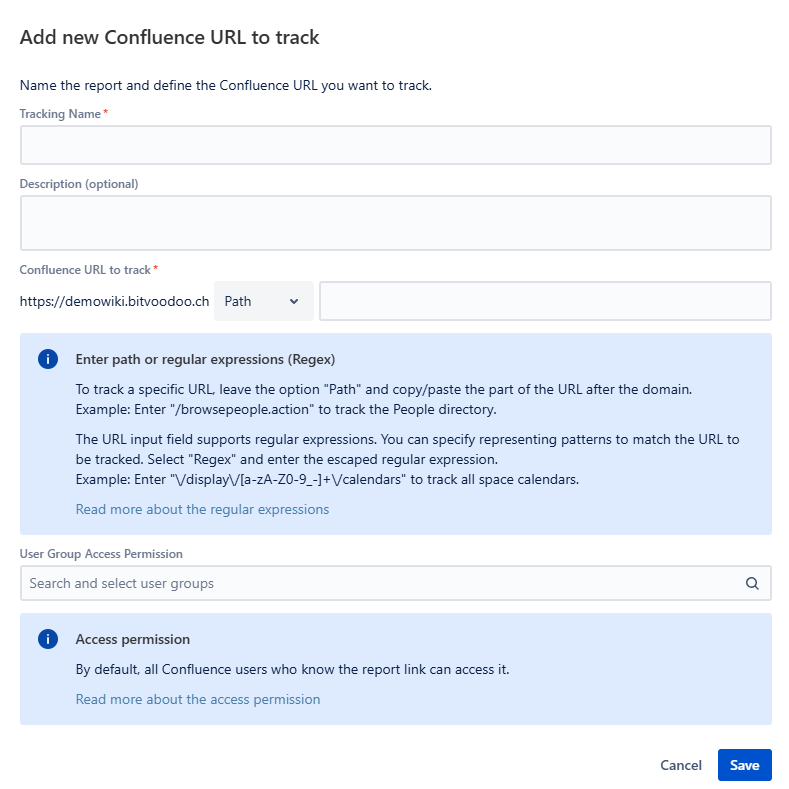Click the Confluence URL to track label
The image size is (789, 789).
[x=85, y=270]
